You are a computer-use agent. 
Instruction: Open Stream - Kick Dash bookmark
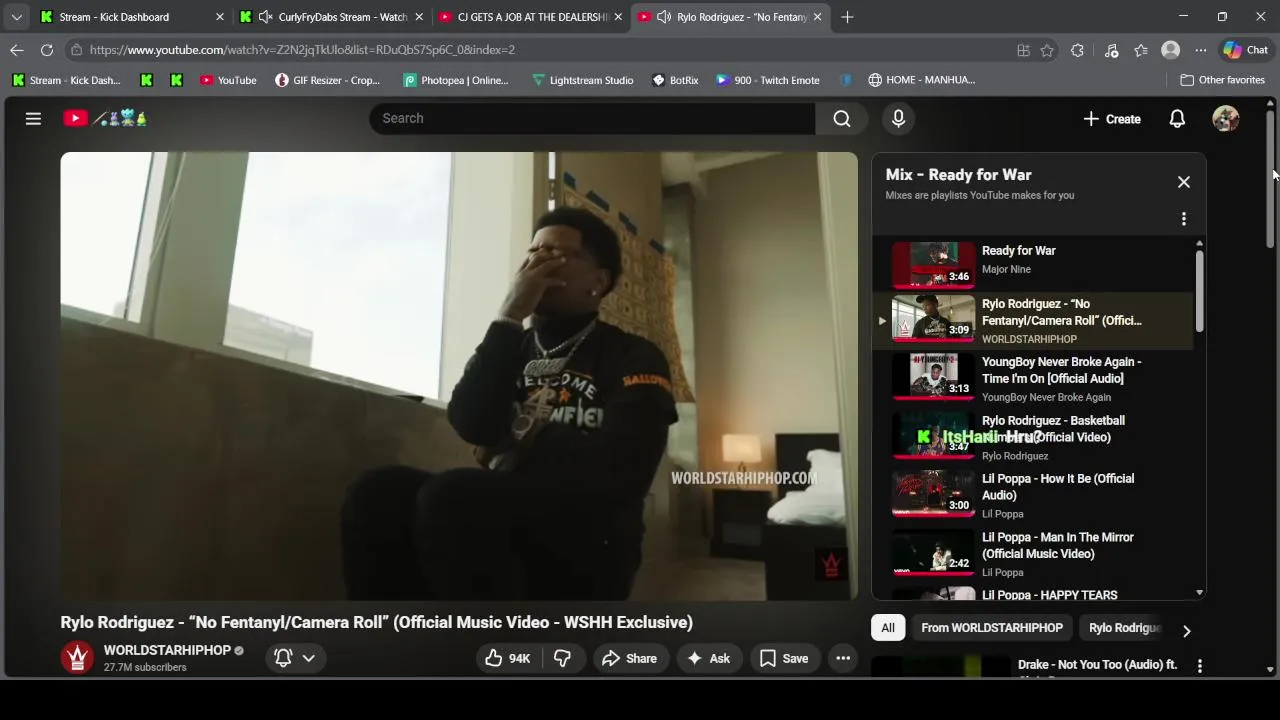tap(66, 80)
